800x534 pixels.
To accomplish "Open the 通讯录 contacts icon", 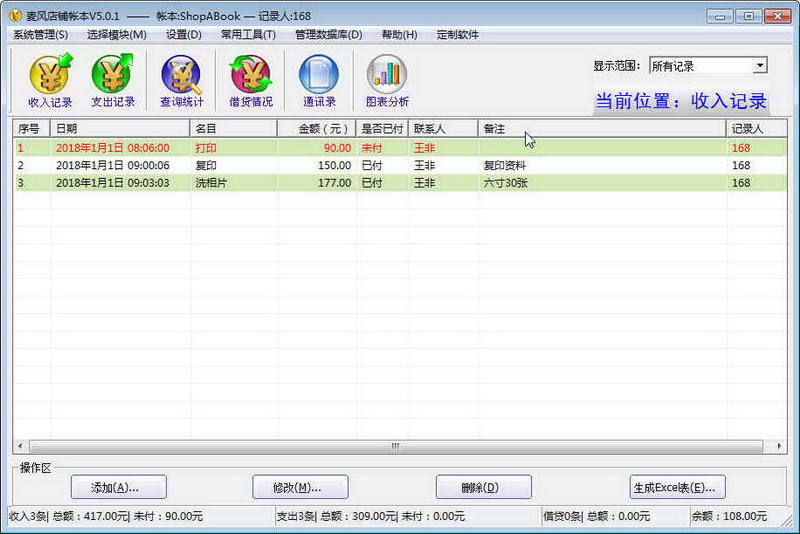I will pyautogui.click(x=319, y=81).
